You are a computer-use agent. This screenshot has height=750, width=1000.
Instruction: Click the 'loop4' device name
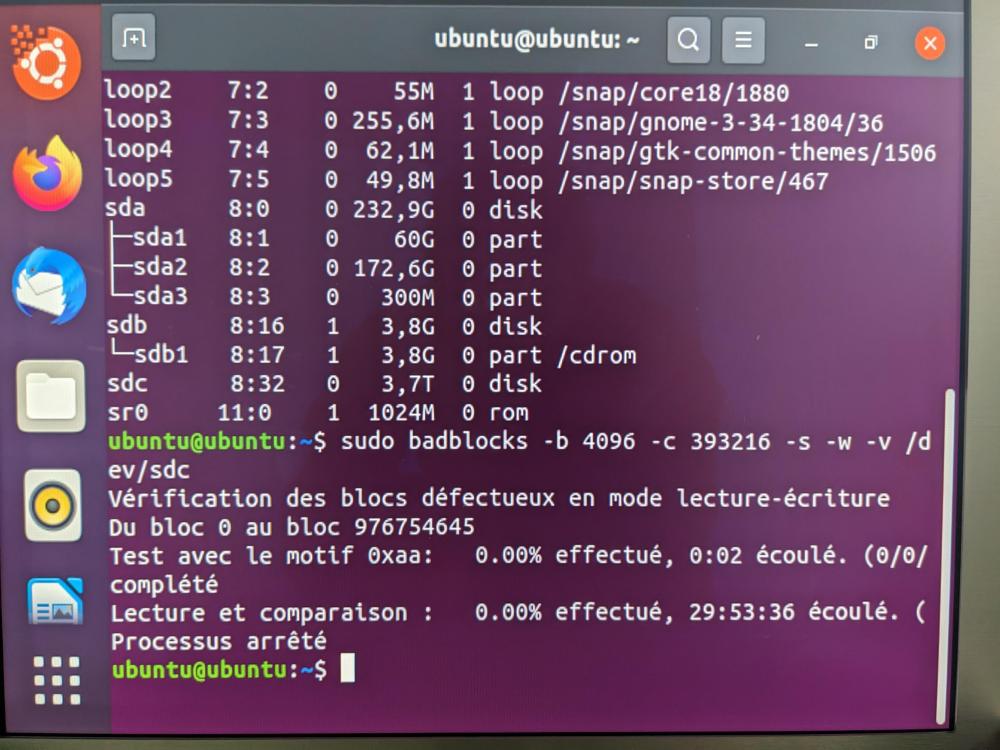click(x=138, y=149)
